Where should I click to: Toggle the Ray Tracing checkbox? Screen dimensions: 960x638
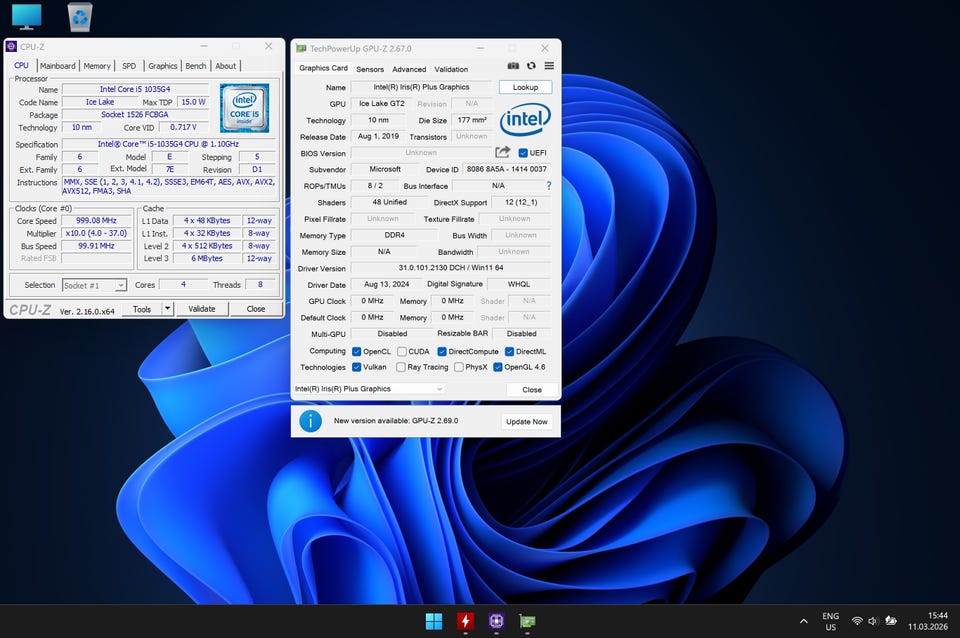[x=401, y=367]
